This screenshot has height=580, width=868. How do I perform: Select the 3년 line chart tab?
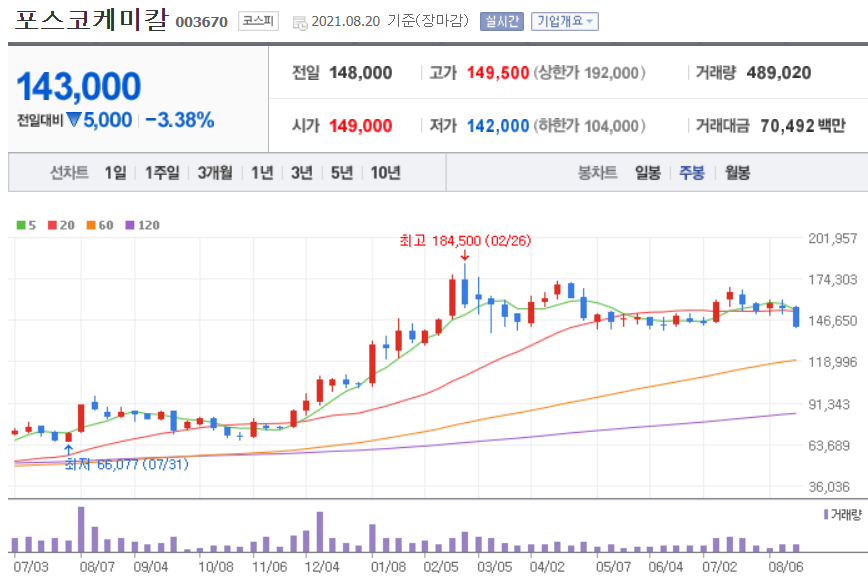click(302, 173)
